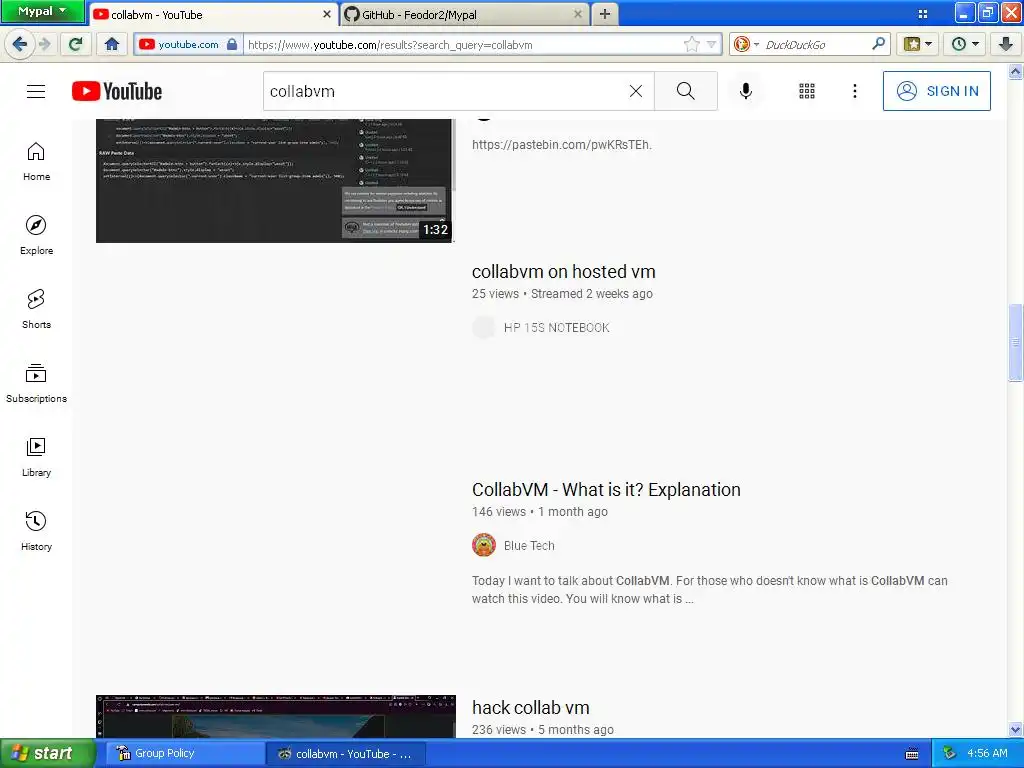Open 'CollabVM - What is it? Explanation' video
The image size is (1024, 768).
click(x=606, y=490)
